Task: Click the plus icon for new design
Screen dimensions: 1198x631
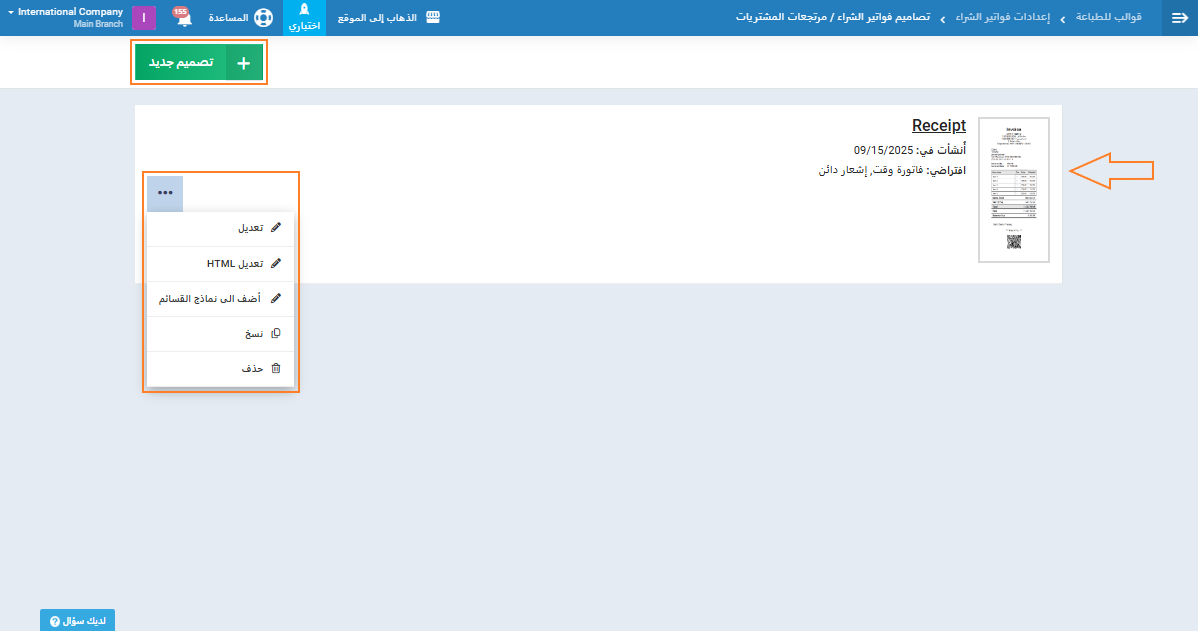Action: click(244, 63)
